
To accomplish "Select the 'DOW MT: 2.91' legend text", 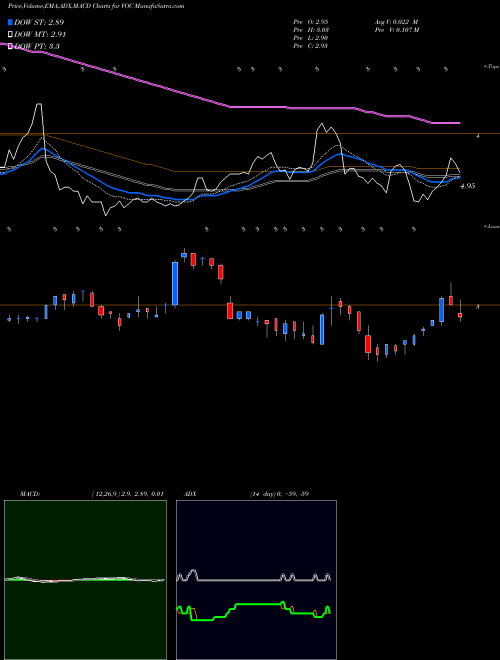I will (x=40, y=34).
